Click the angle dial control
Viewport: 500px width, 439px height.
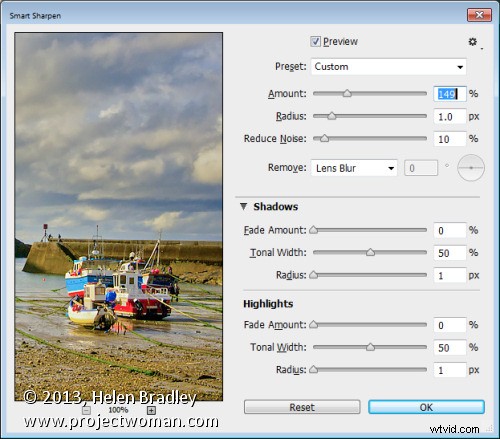[471, 168]
